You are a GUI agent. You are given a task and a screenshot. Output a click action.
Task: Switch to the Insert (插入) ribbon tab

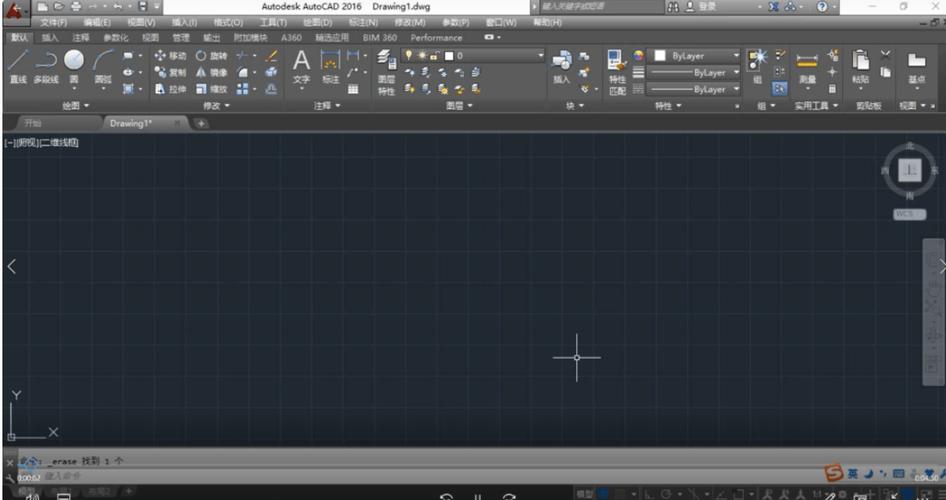[x=50, y=37]
